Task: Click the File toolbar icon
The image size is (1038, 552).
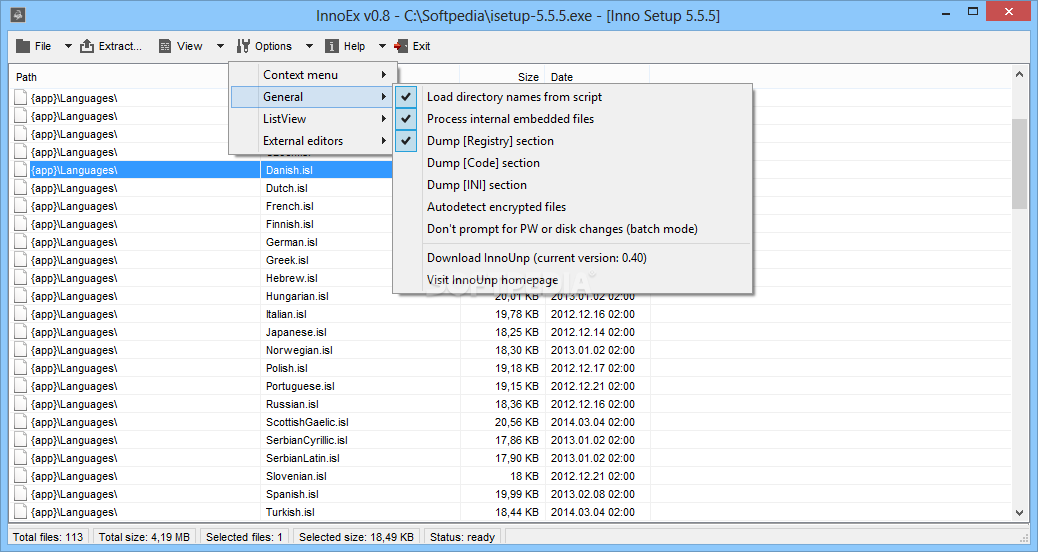Action: (x=23, y=46)
